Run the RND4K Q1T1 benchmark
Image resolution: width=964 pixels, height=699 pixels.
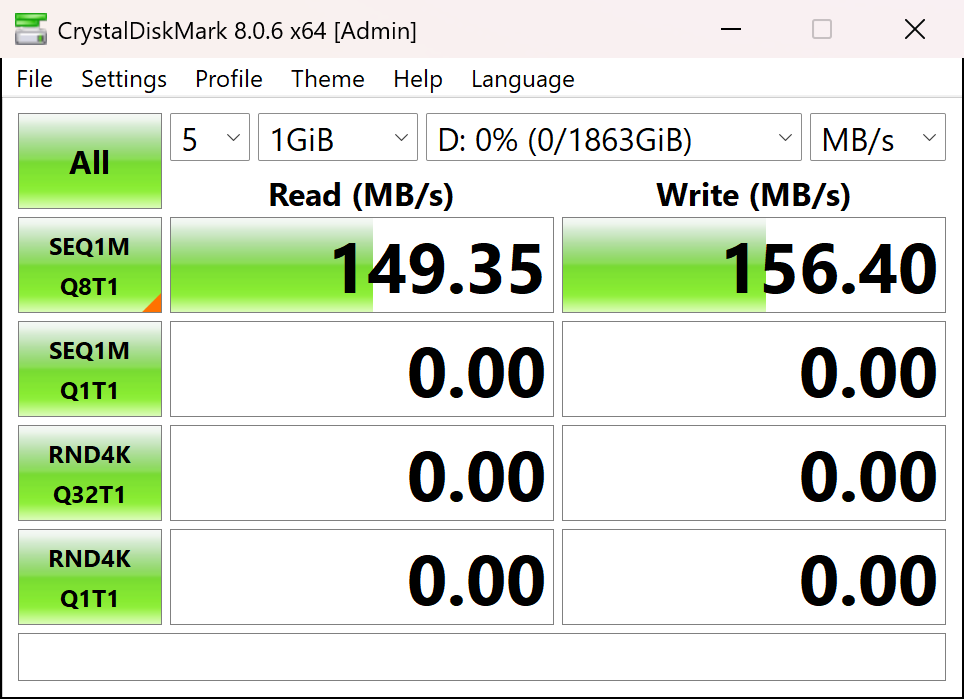(x=89, y=577)
